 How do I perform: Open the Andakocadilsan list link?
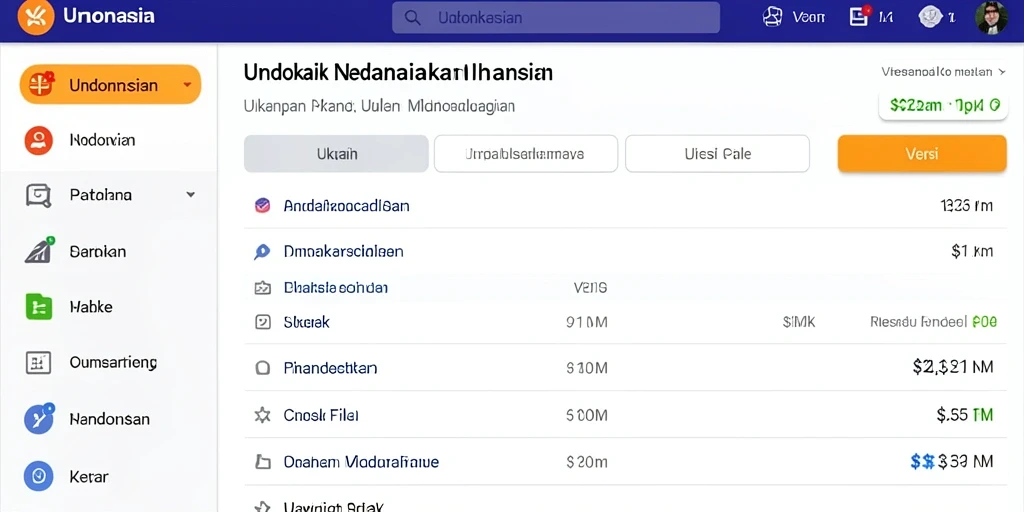tap(346, 206)
